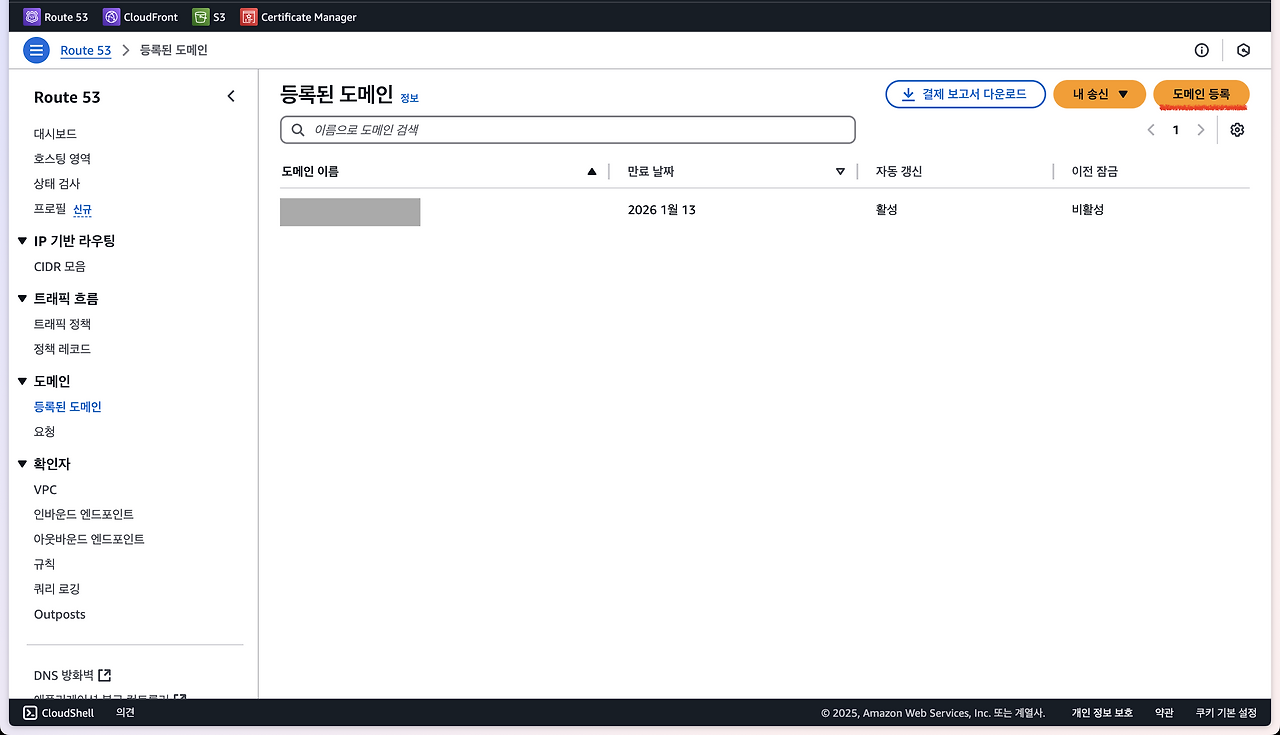Viewport: 1280px width, 735px height.
Task: Go to previous page of domains
Action: (x=1151, y=130)
